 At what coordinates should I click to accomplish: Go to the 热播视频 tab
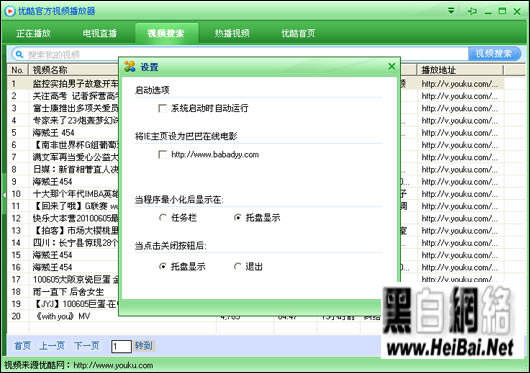pos(232,33)
